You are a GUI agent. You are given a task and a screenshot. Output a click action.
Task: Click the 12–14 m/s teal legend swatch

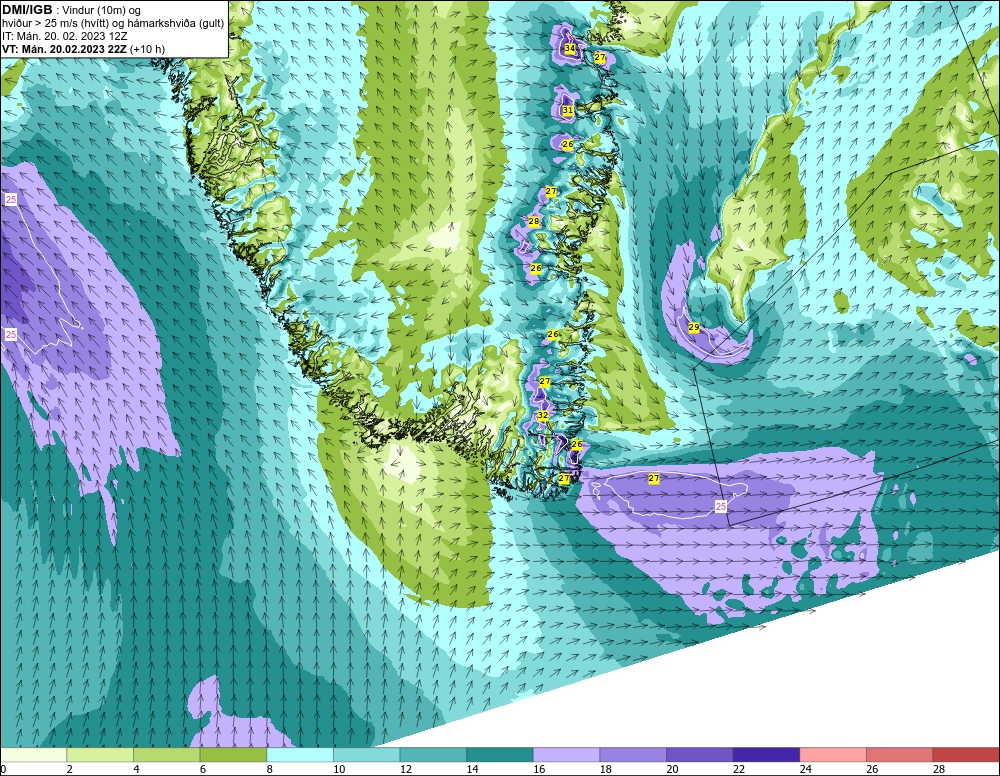(433, 755)
